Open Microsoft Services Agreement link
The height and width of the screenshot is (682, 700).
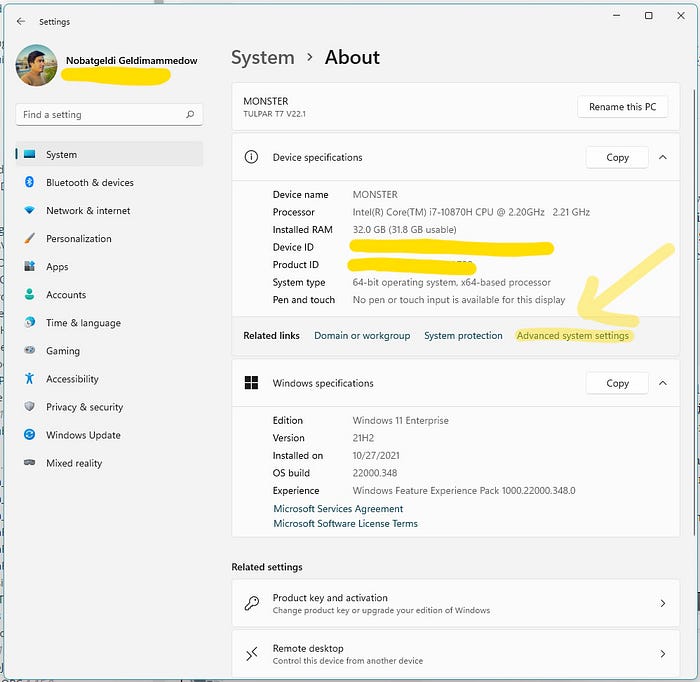point(338,509)
